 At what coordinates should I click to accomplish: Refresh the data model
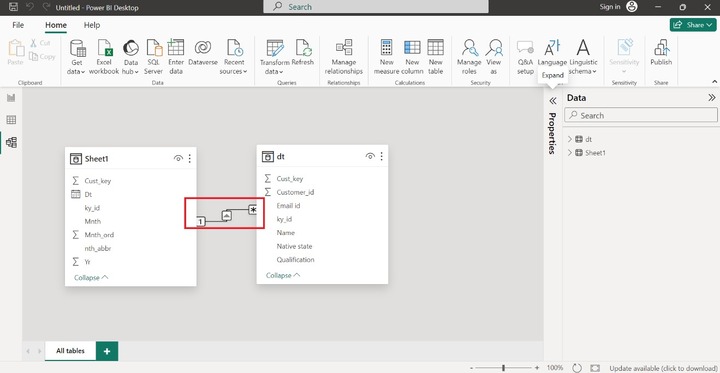[x=303, y=52]
